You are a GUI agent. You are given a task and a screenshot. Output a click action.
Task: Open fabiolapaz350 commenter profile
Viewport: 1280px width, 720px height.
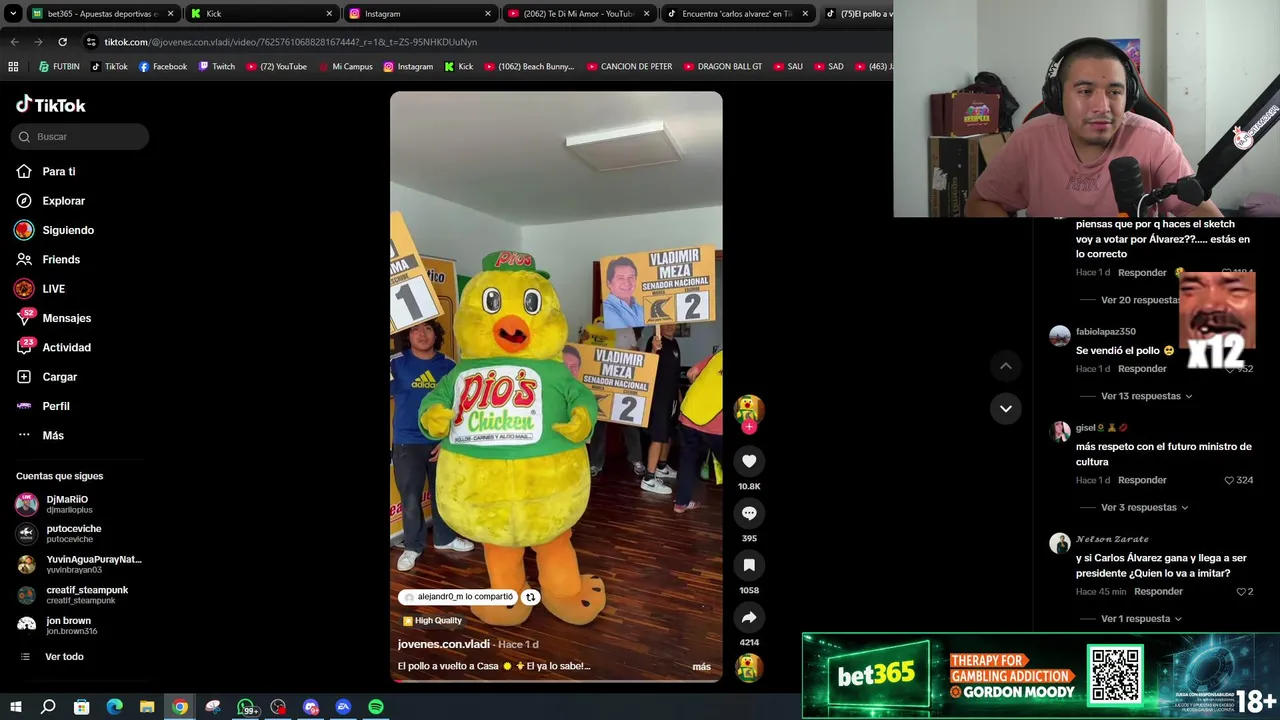1105,332
